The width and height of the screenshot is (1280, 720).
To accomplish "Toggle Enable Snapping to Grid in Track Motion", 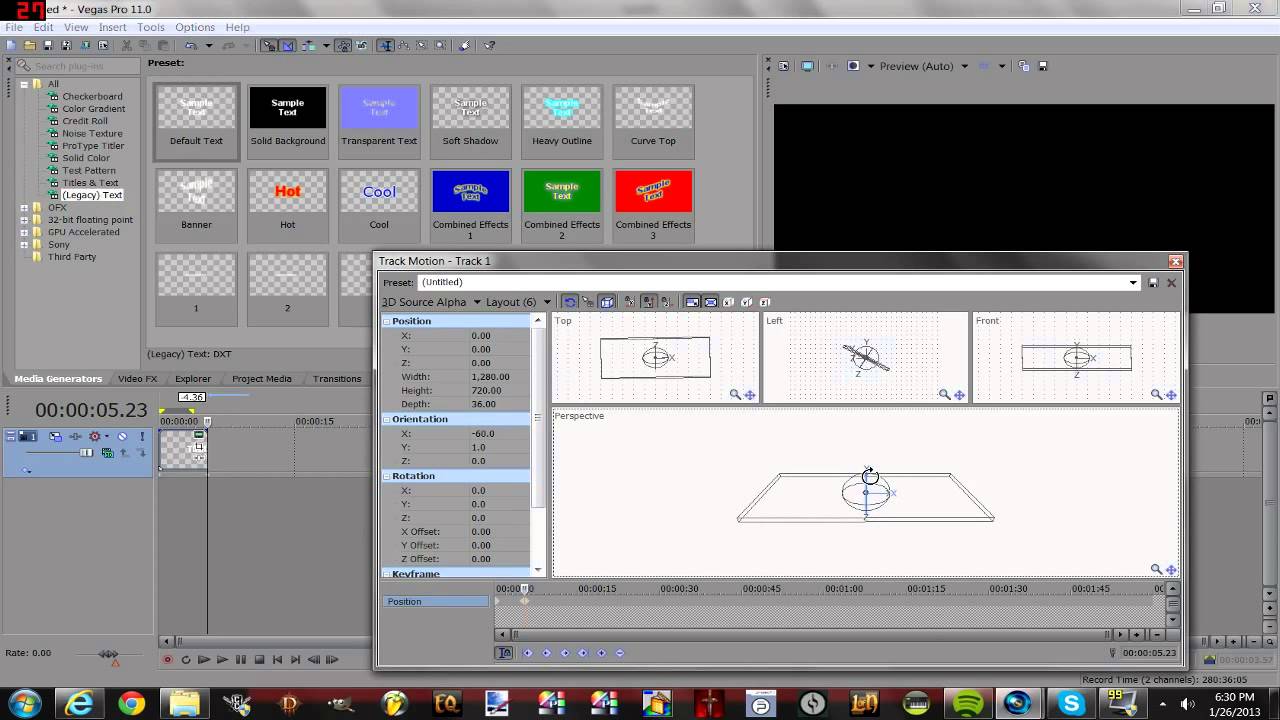I will (587, 302).
